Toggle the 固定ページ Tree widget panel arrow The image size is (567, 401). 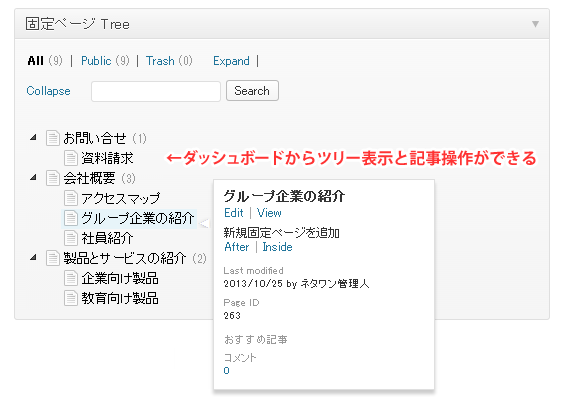535,24
